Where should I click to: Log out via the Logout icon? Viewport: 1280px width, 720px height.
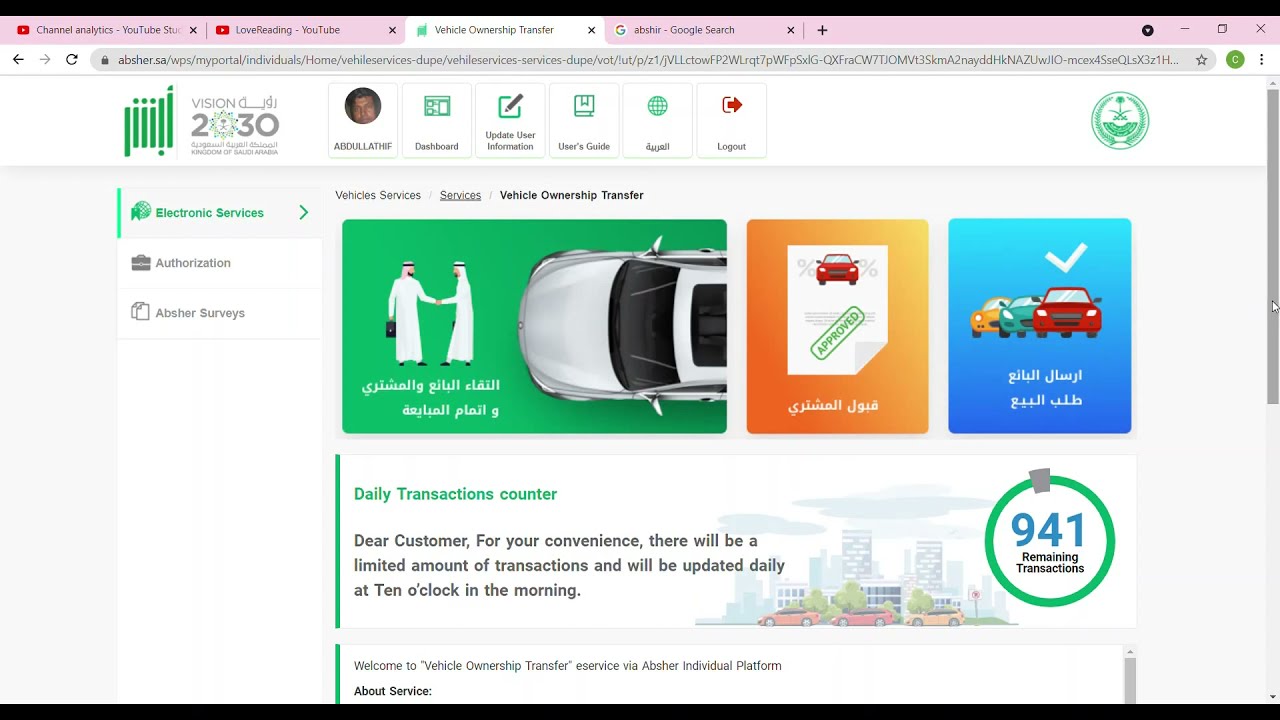pyautogui.click(x=731, y=121)
